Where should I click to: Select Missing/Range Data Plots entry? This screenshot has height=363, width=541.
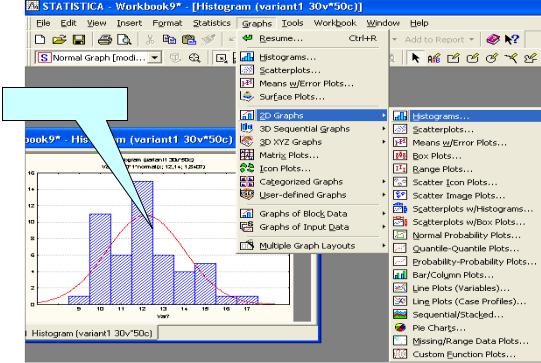[x=471, y=341]
